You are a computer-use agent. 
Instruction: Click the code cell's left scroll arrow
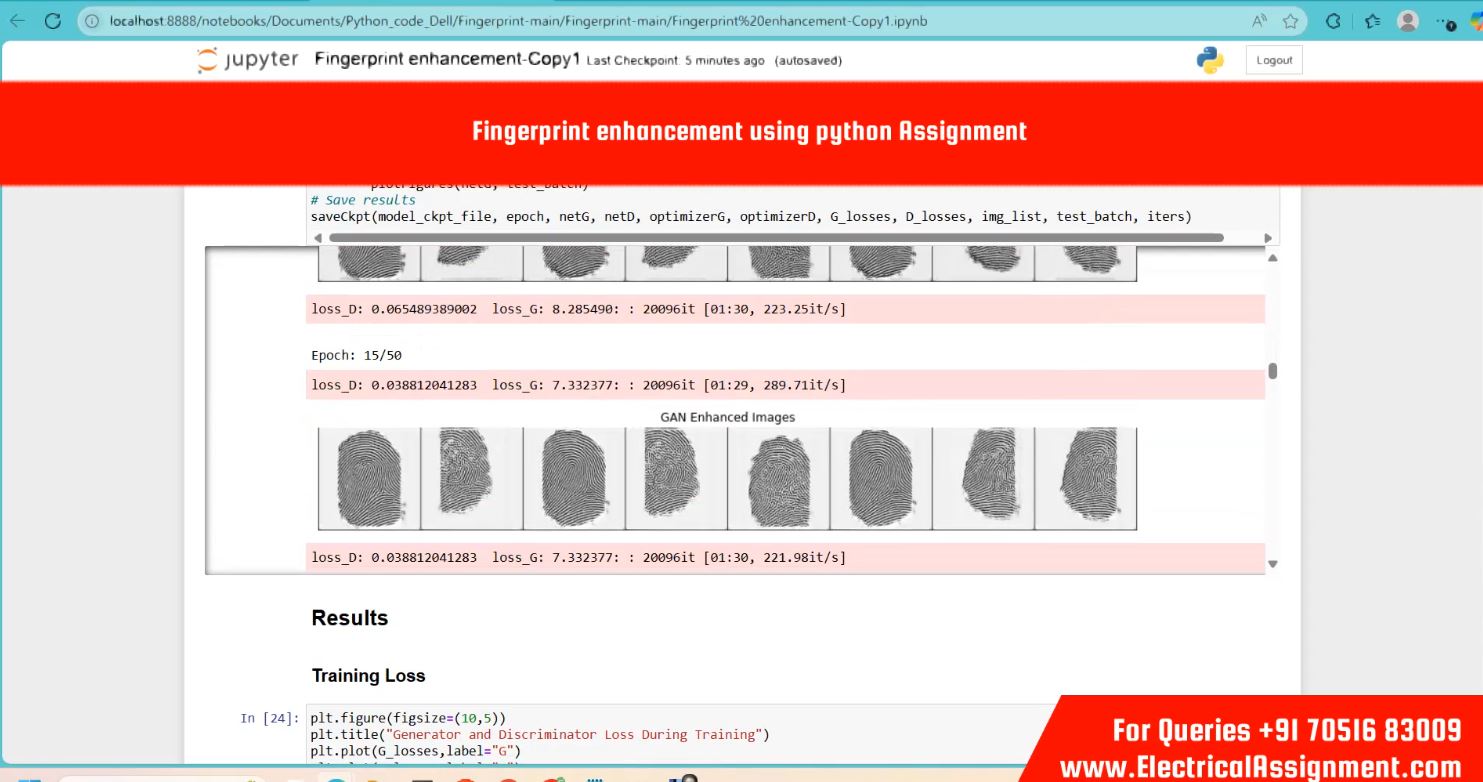(x=318, y=238)
